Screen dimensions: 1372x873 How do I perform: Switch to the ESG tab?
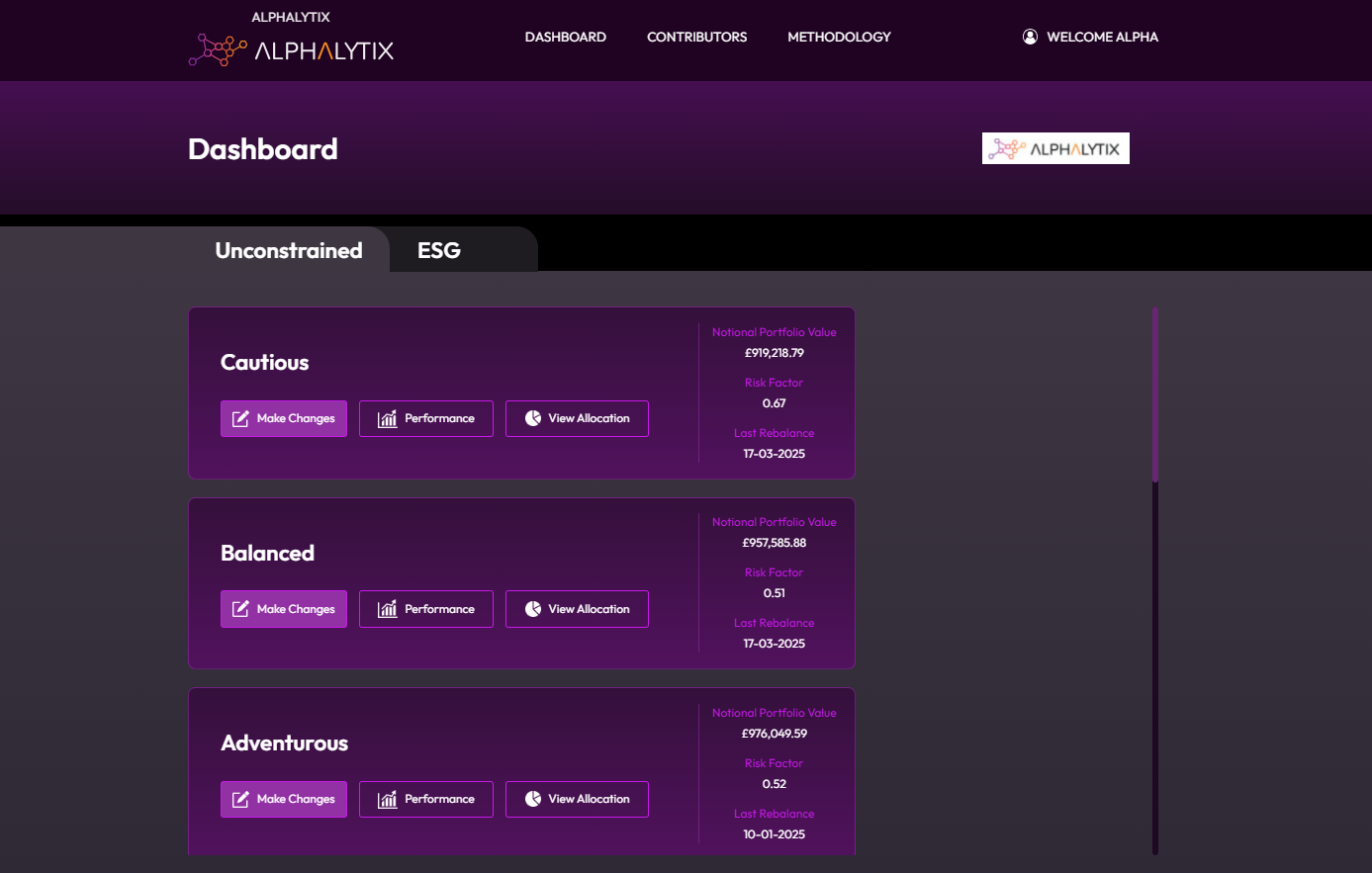(x=439, y=250)
